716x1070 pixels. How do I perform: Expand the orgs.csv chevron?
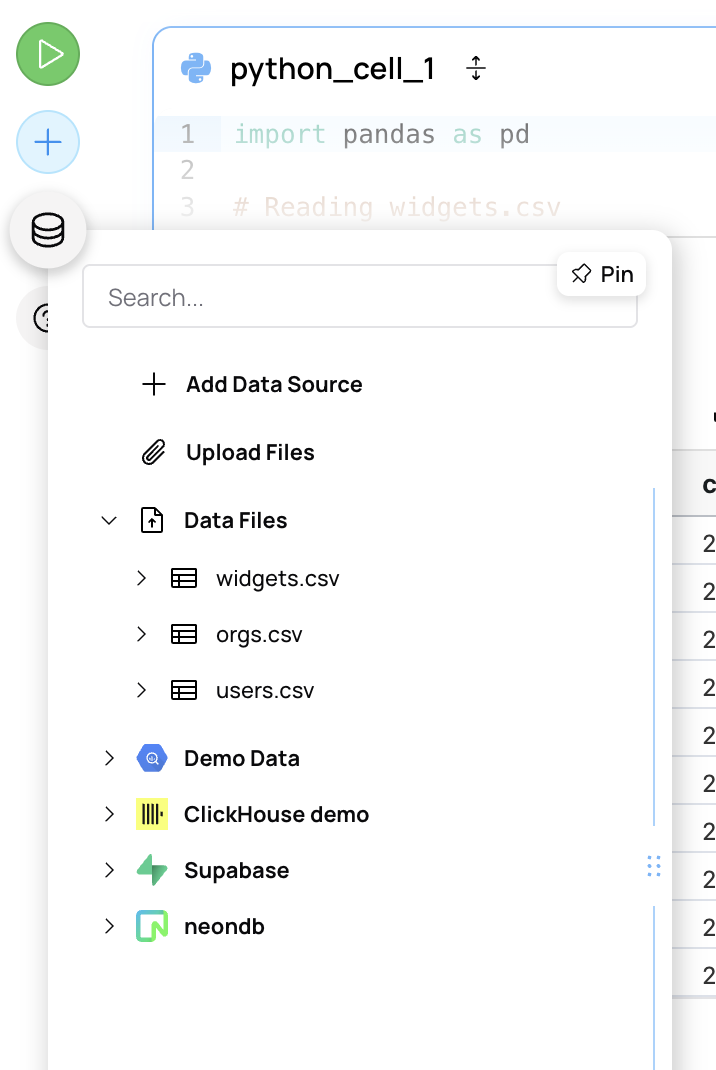tap(141, 635)
